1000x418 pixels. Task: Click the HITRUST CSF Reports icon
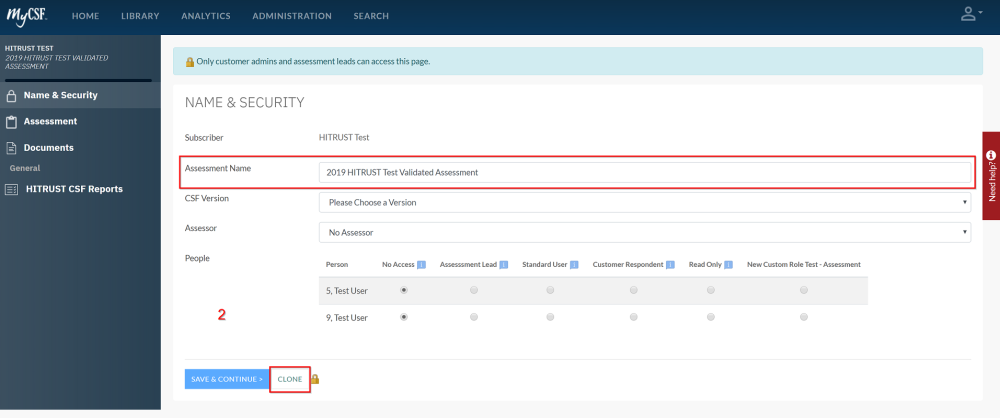(12, 189)
